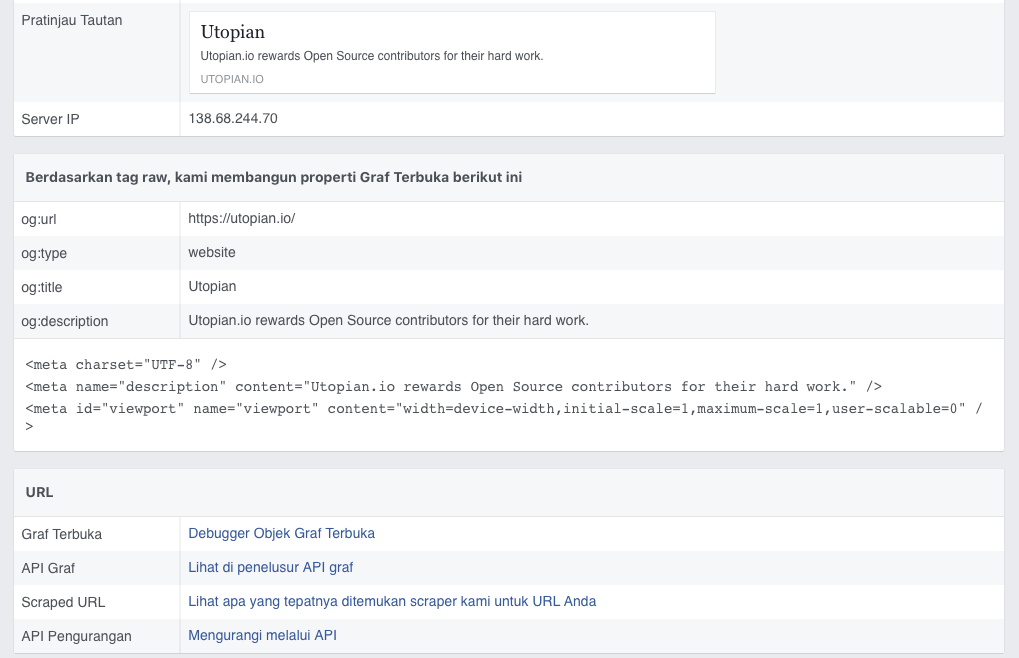
Task: Open the Debugger Objek Graf Terbuka link
Action: tap(281, 534)
